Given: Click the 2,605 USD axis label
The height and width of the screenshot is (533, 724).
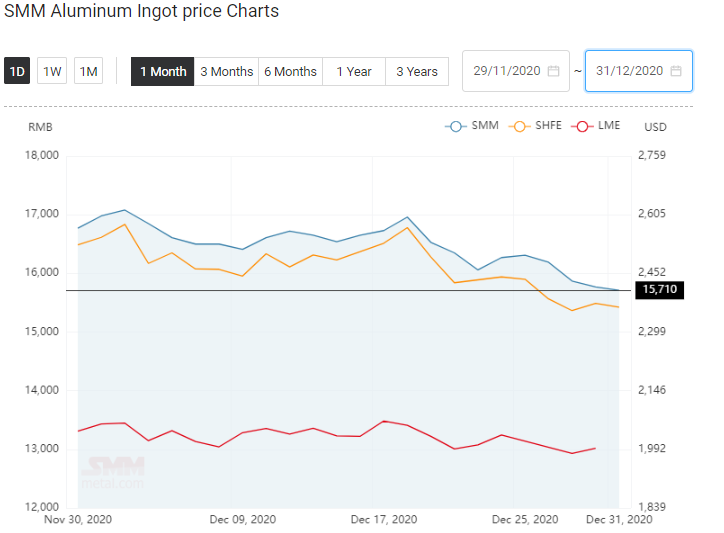Looking at the screenshot, I should pos(652,214).
